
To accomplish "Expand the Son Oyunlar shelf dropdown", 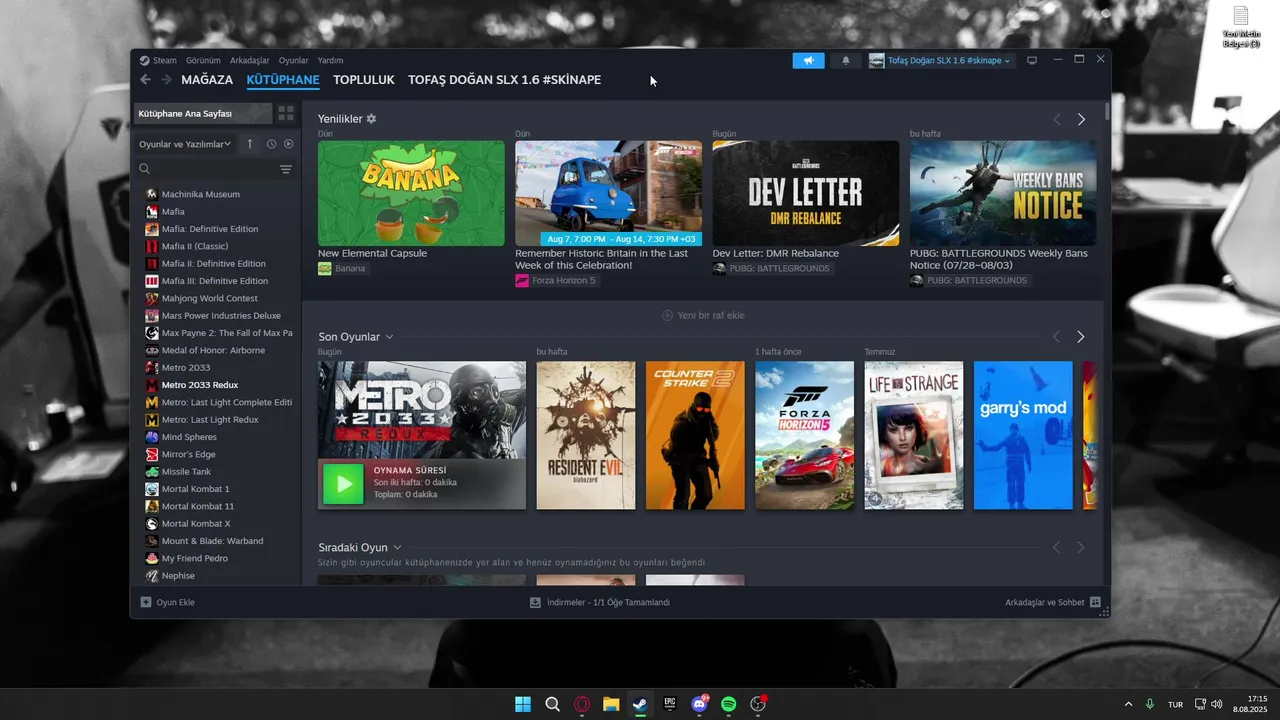I will [x=389, y=337].
